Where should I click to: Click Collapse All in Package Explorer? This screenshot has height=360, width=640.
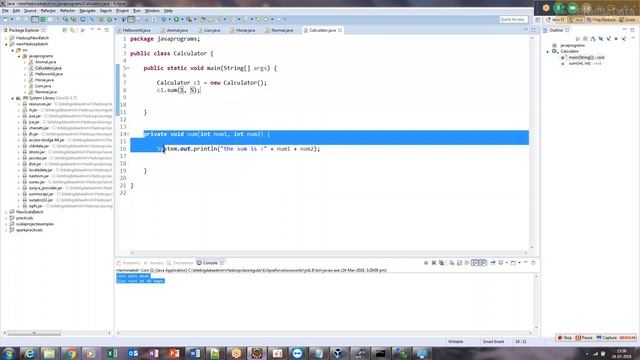pos(64,30)
